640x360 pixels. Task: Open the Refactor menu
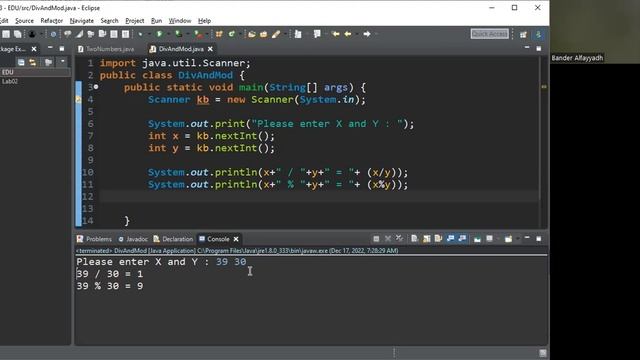point(52,21)
